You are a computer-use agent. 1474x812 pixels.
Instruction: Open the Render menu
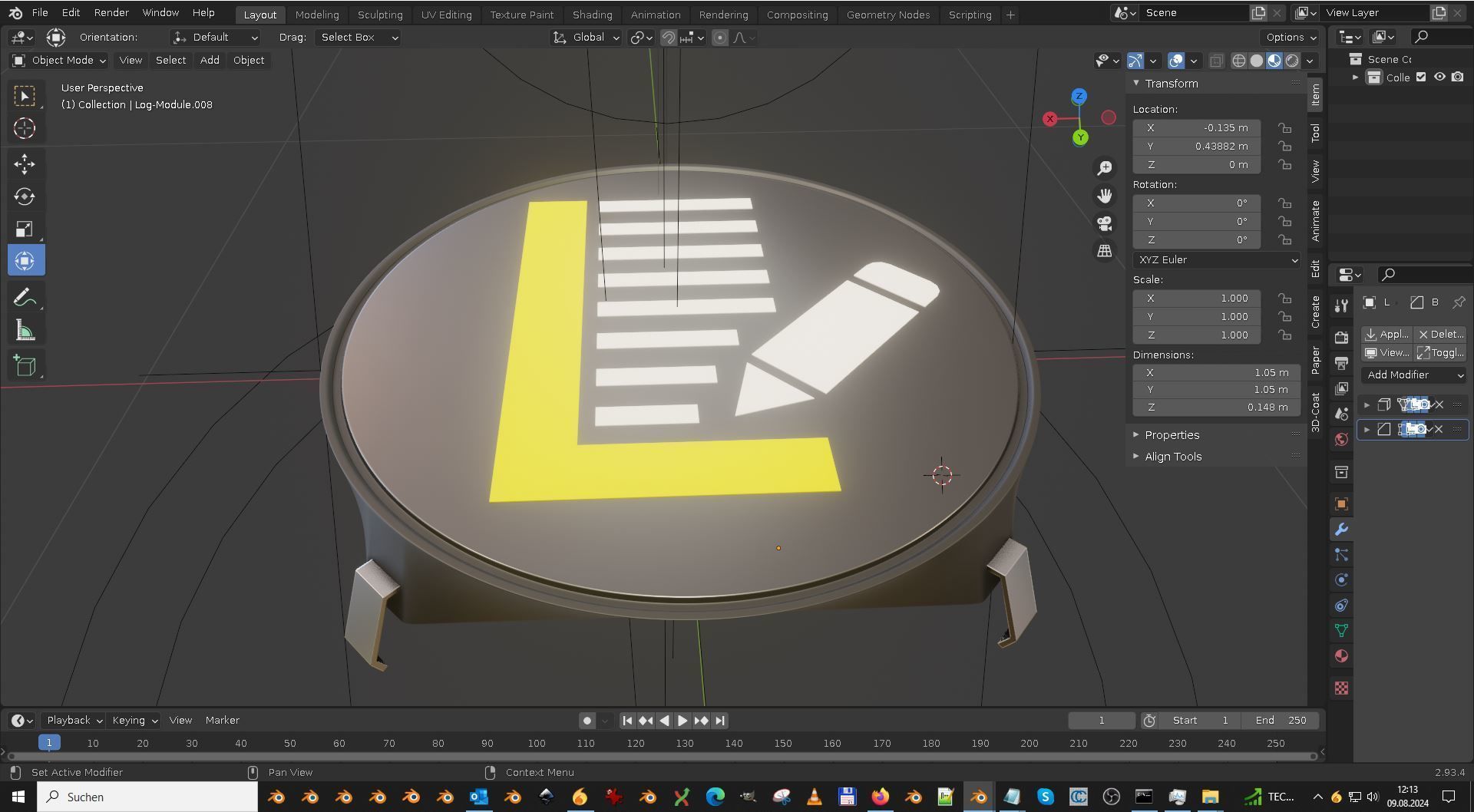pyautogui.click(x=111, y=13)
